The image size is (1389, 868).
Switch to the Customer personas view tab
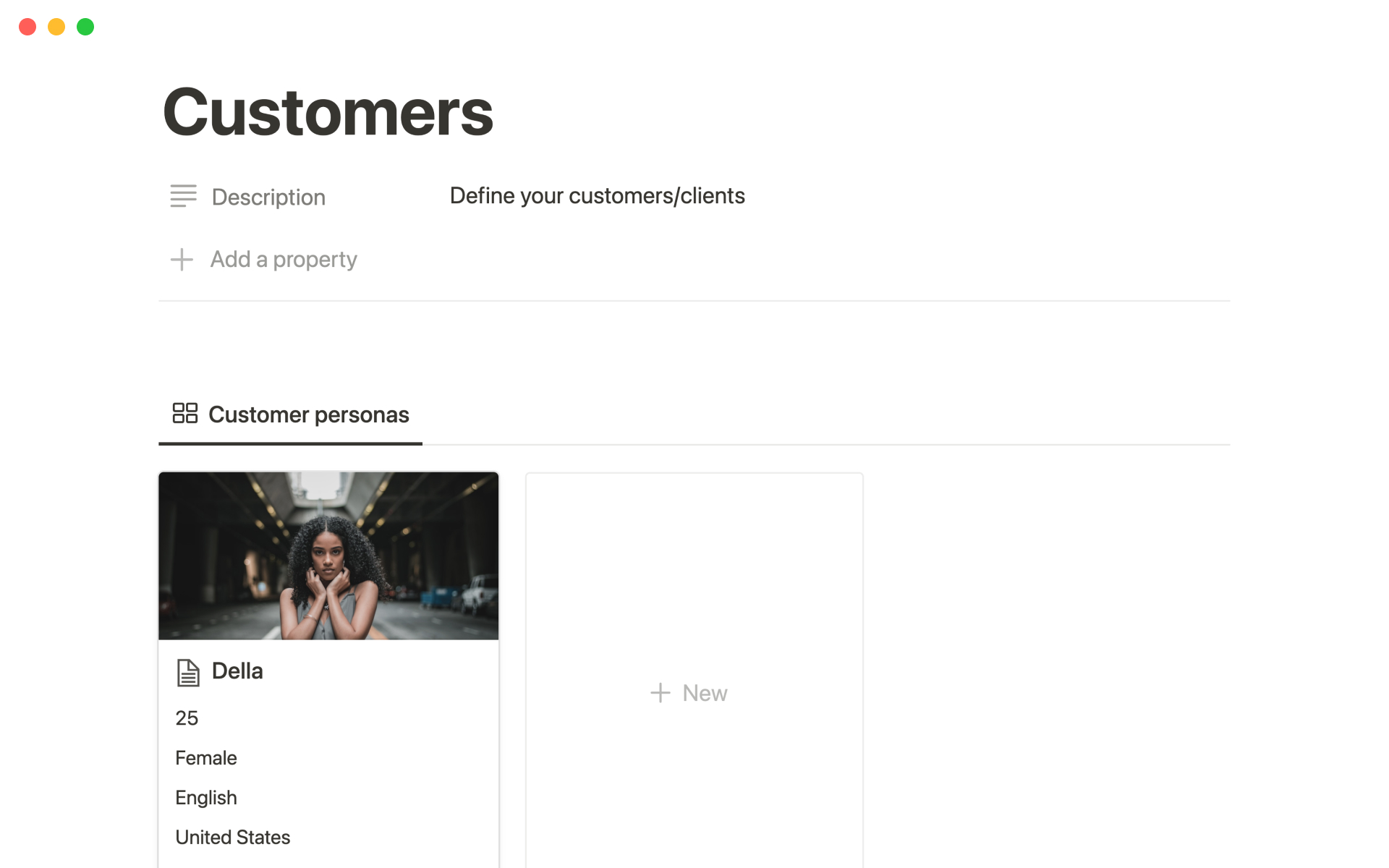point(308,414)
